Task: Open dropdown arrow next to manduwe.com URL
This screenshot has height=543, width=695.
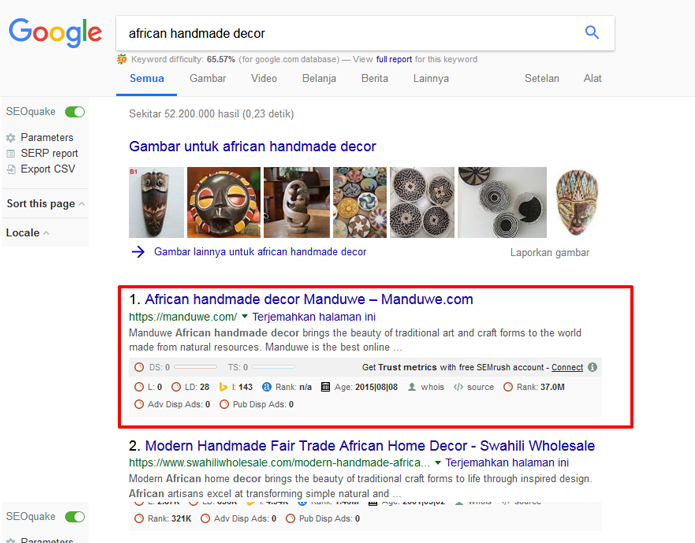Action: click(245, 316)
